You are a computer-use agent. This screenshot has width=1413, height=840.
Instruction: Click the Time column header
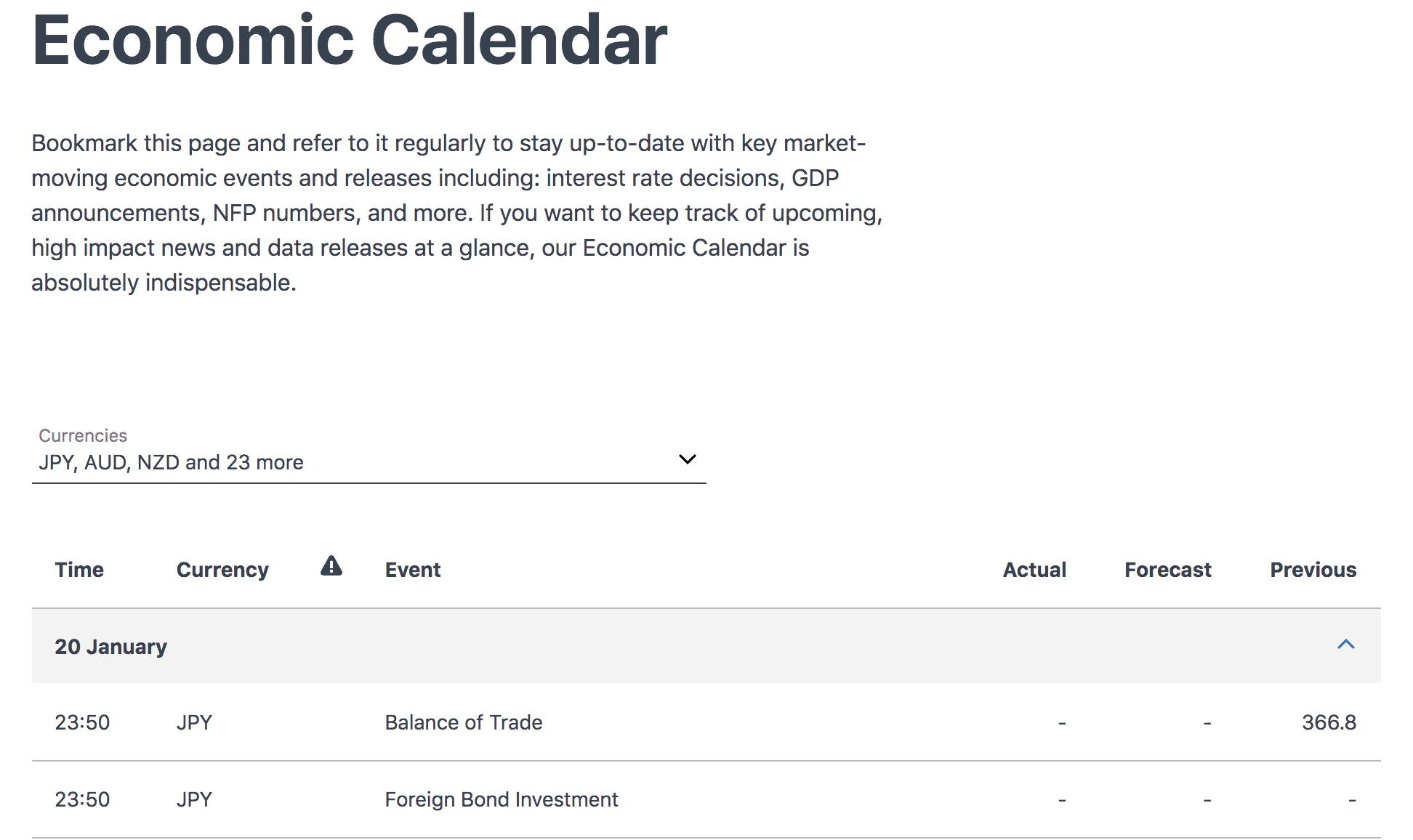[79, 570]
